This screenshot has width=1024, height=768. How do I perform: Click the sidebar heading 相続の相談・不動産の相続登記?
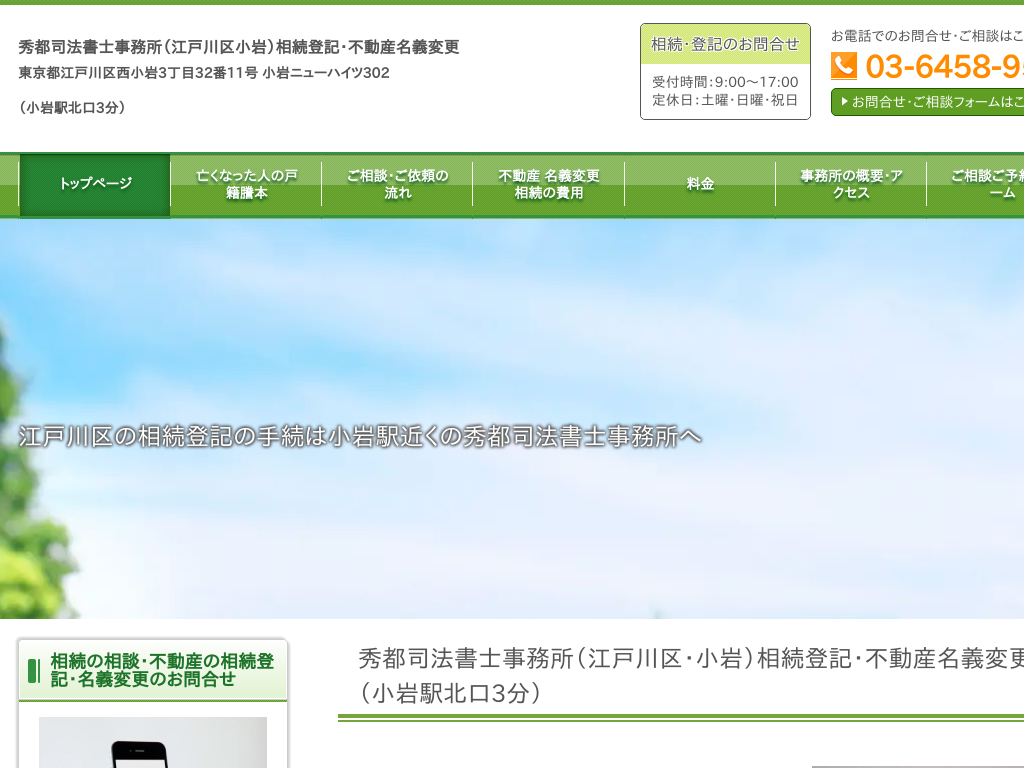(x=162, y=670)
